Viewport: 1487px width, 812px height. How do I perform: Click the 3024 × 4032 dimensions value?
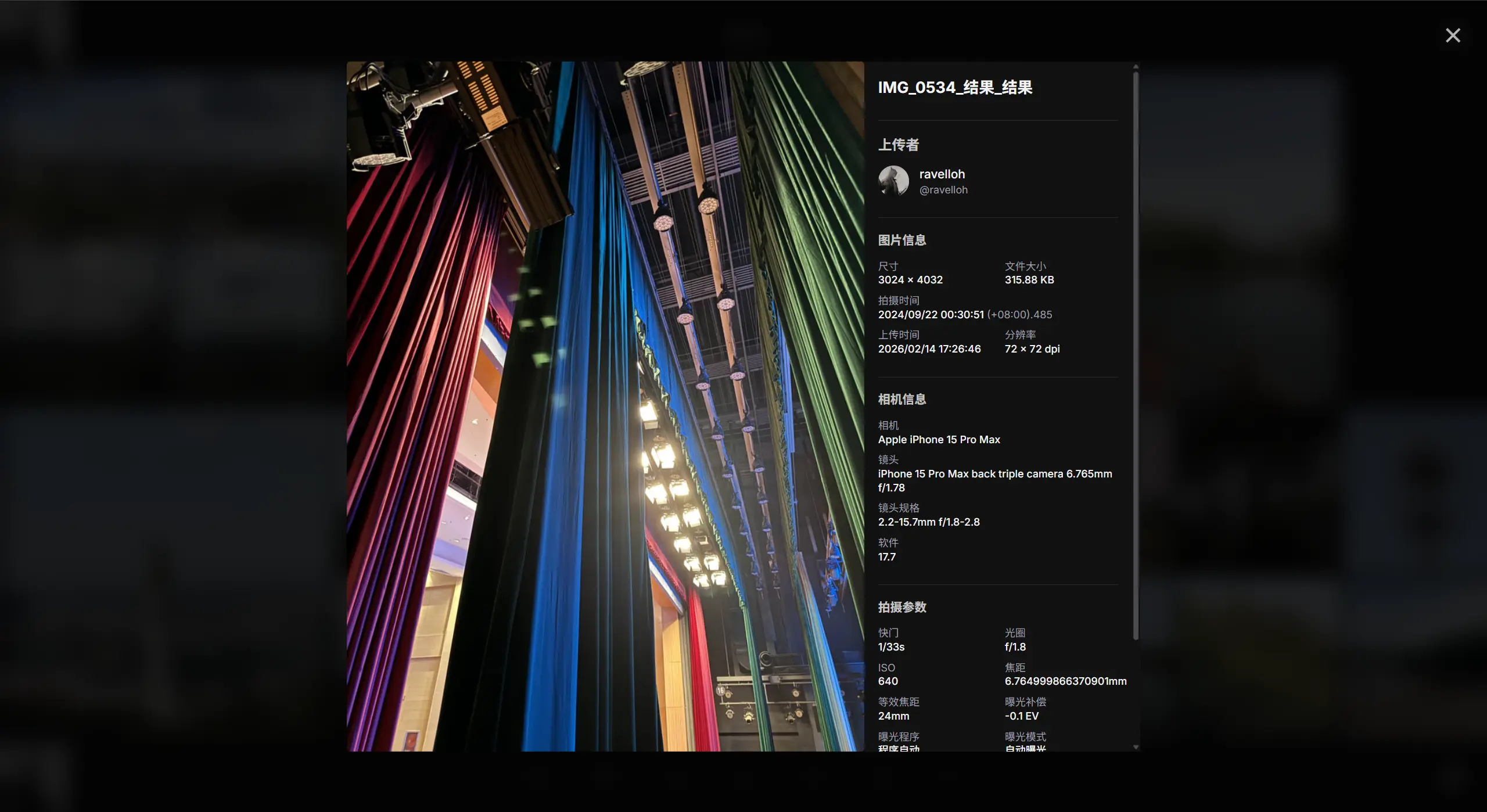(x=910, y=280)
